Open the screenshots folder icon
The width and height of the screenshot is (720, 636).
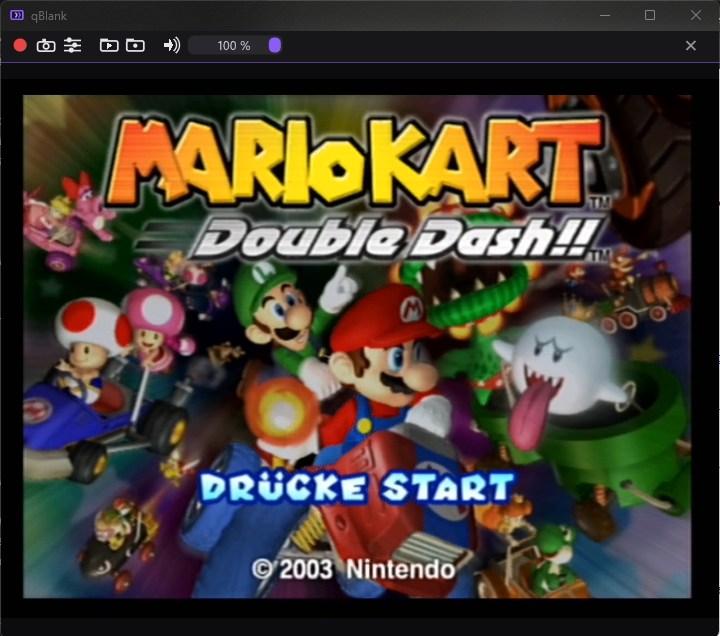(135, 45)
